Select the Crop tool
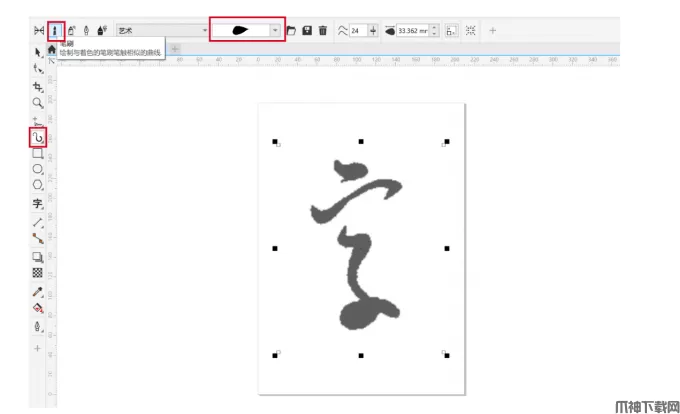This screenshot has height=414, width=680. point(38,87)
